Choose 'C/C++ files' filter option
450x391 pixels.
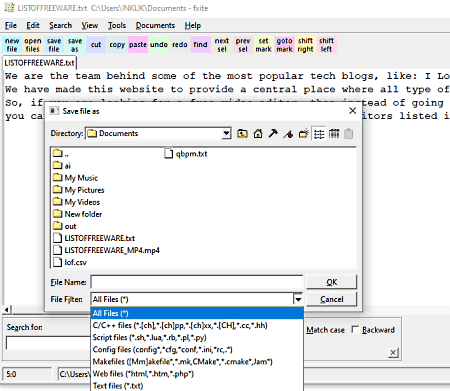(x=197, y=325)
